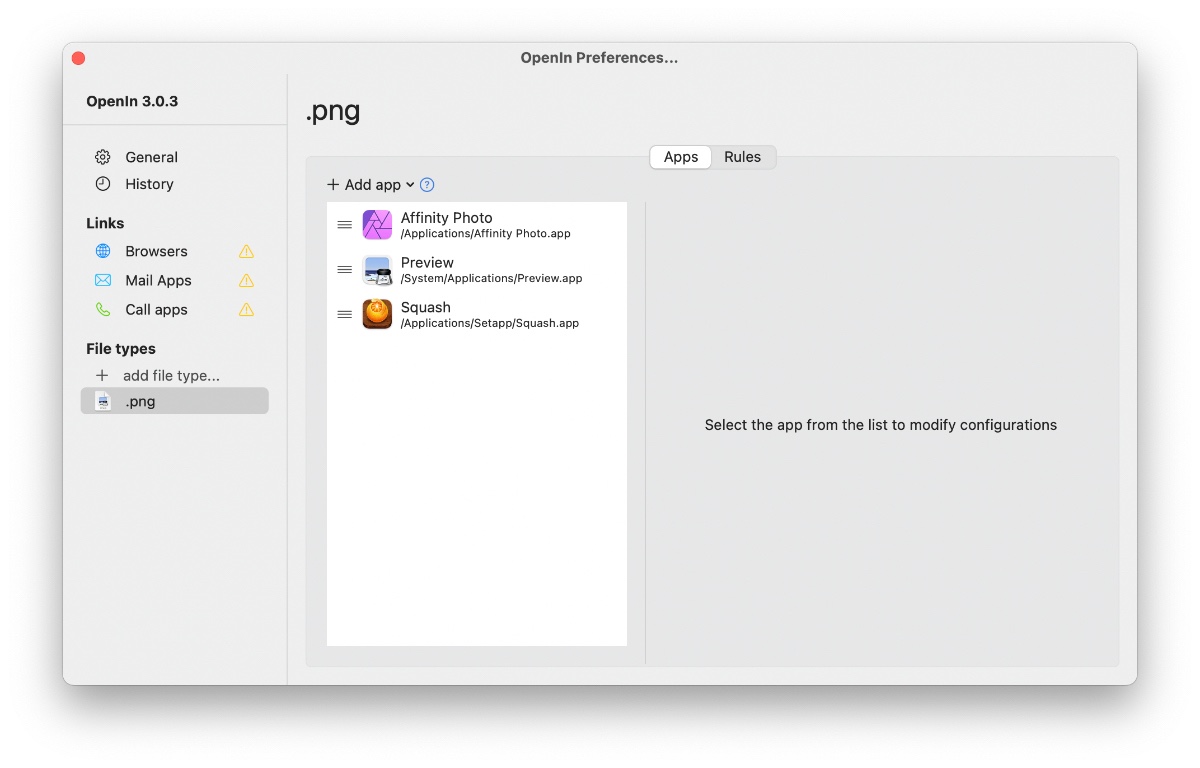Select Call apps in the sidebar
This screenshot has width=1200, height=768.
pos(156,309)
